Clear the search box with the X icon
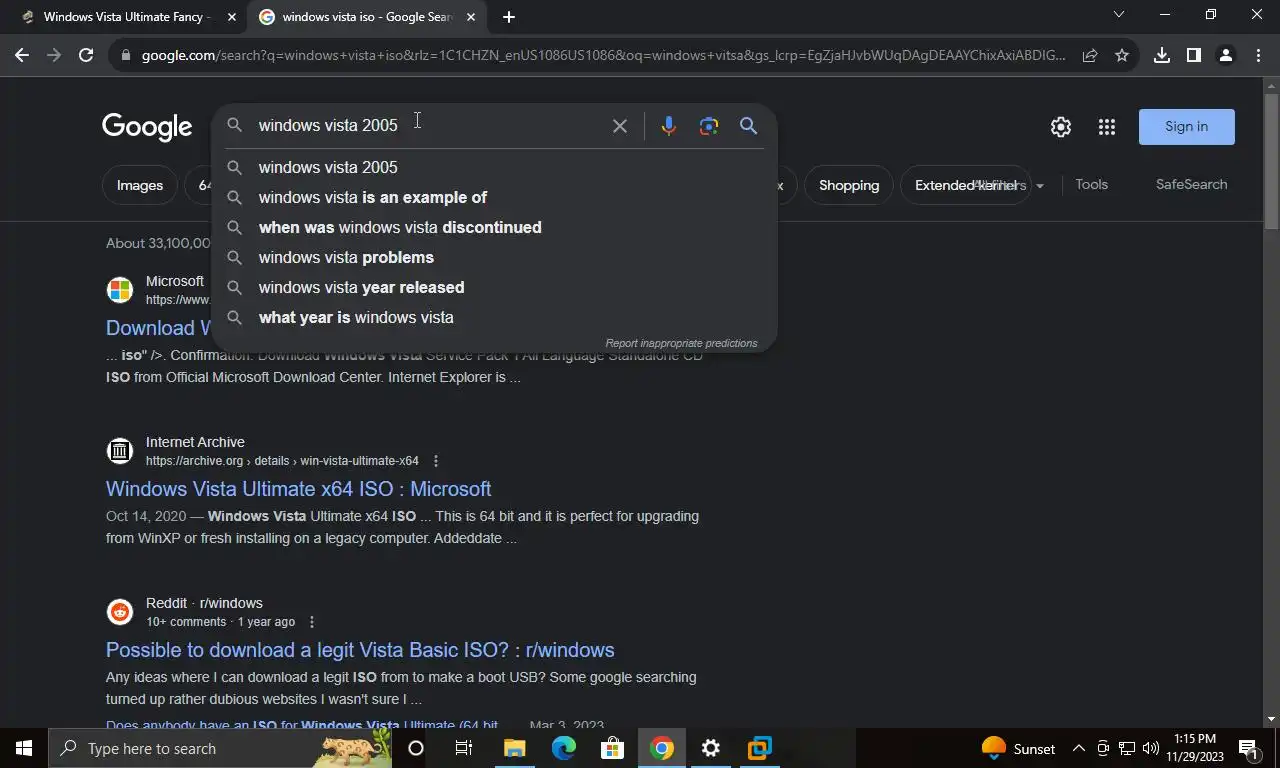 620,126
